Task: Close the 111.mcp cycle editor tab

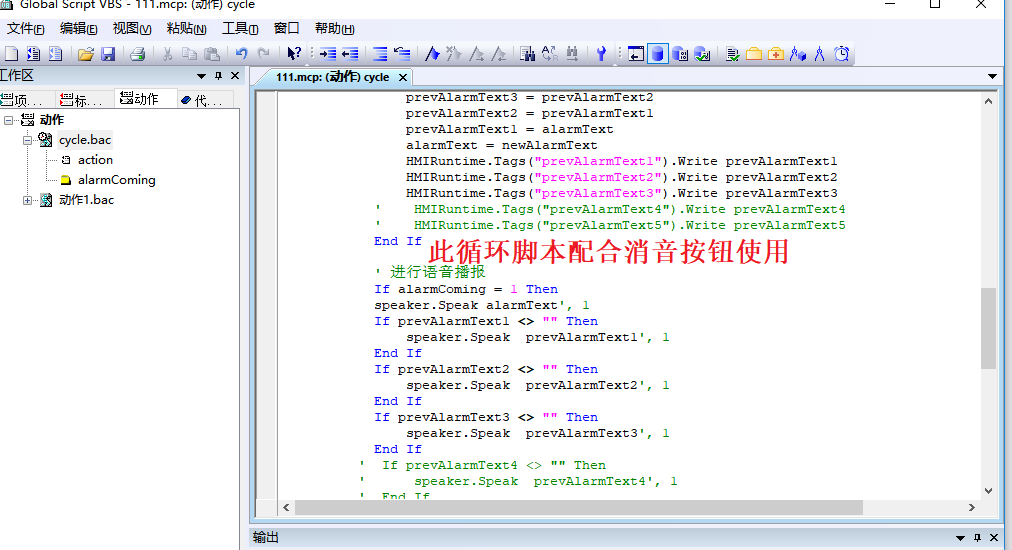Action: click(x=402, y=77)
